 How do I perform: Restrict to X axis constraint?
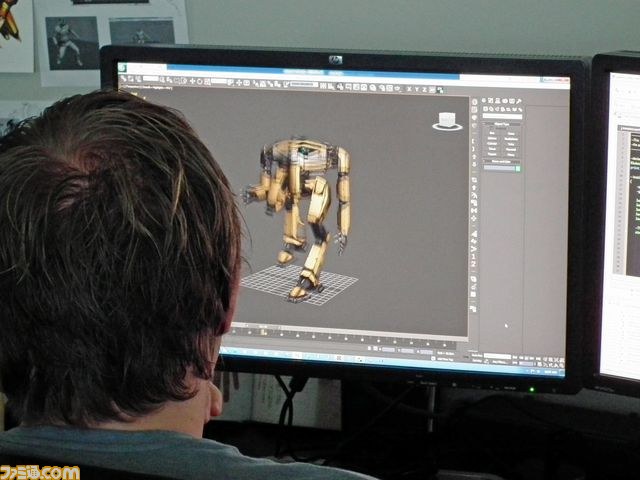click(409, 89)
